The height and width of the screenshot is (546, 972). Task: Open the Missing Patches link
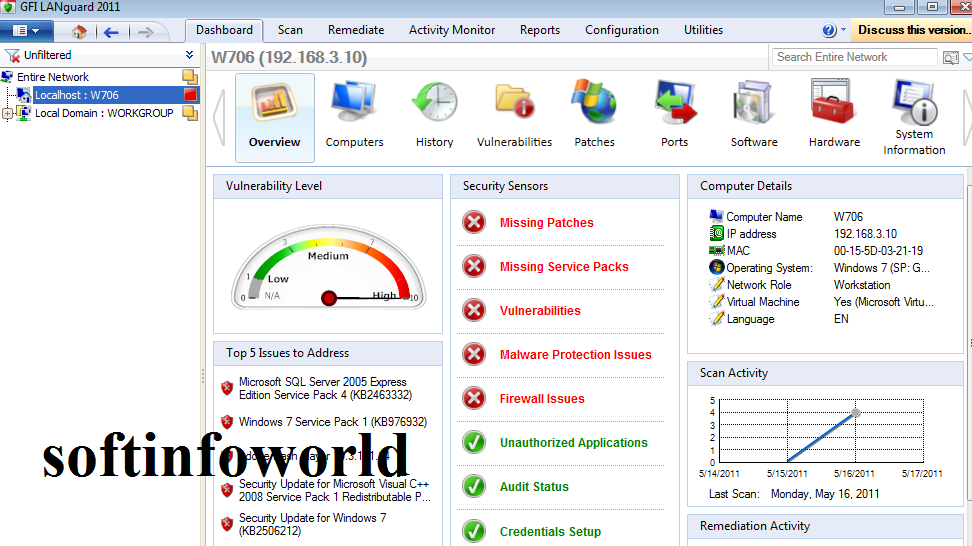pos(547,222)
